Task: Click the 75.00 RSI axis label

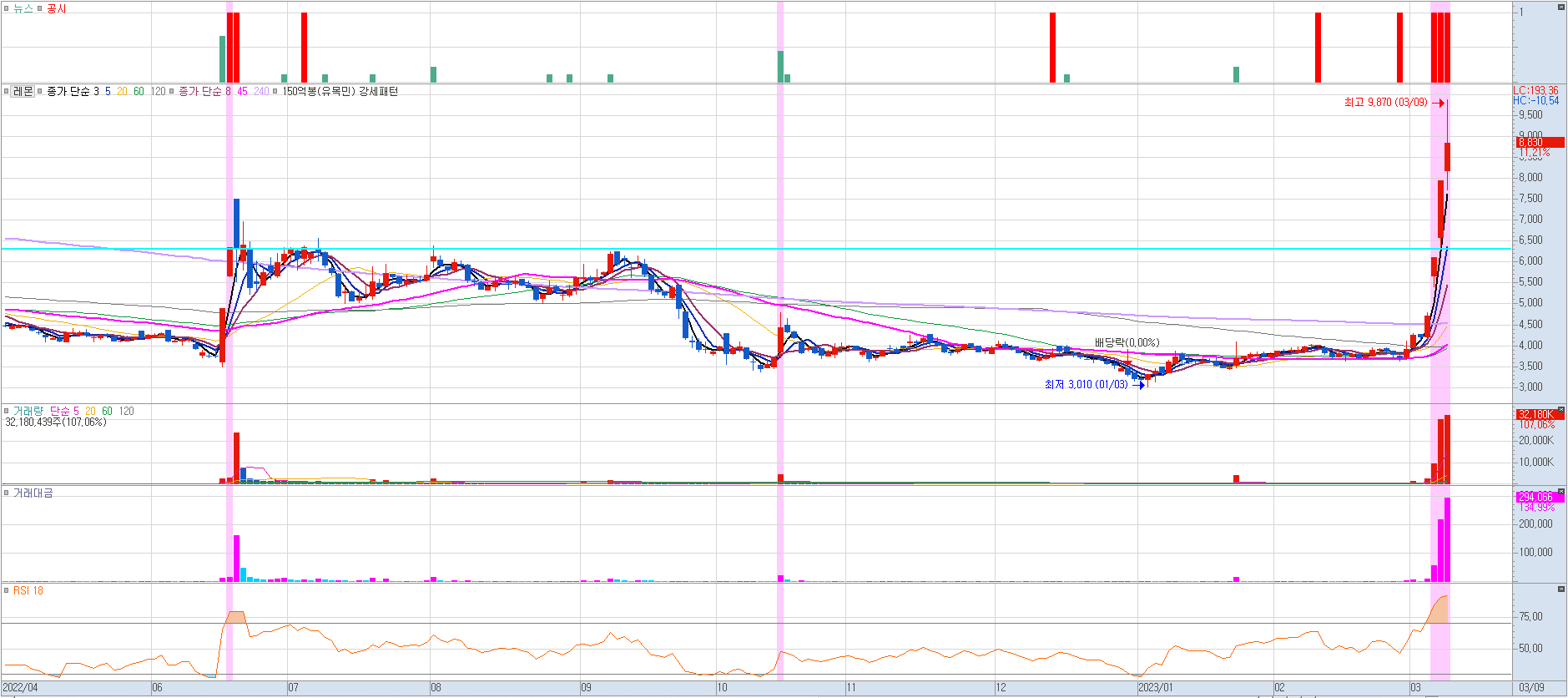Action: pos(1530,617)
